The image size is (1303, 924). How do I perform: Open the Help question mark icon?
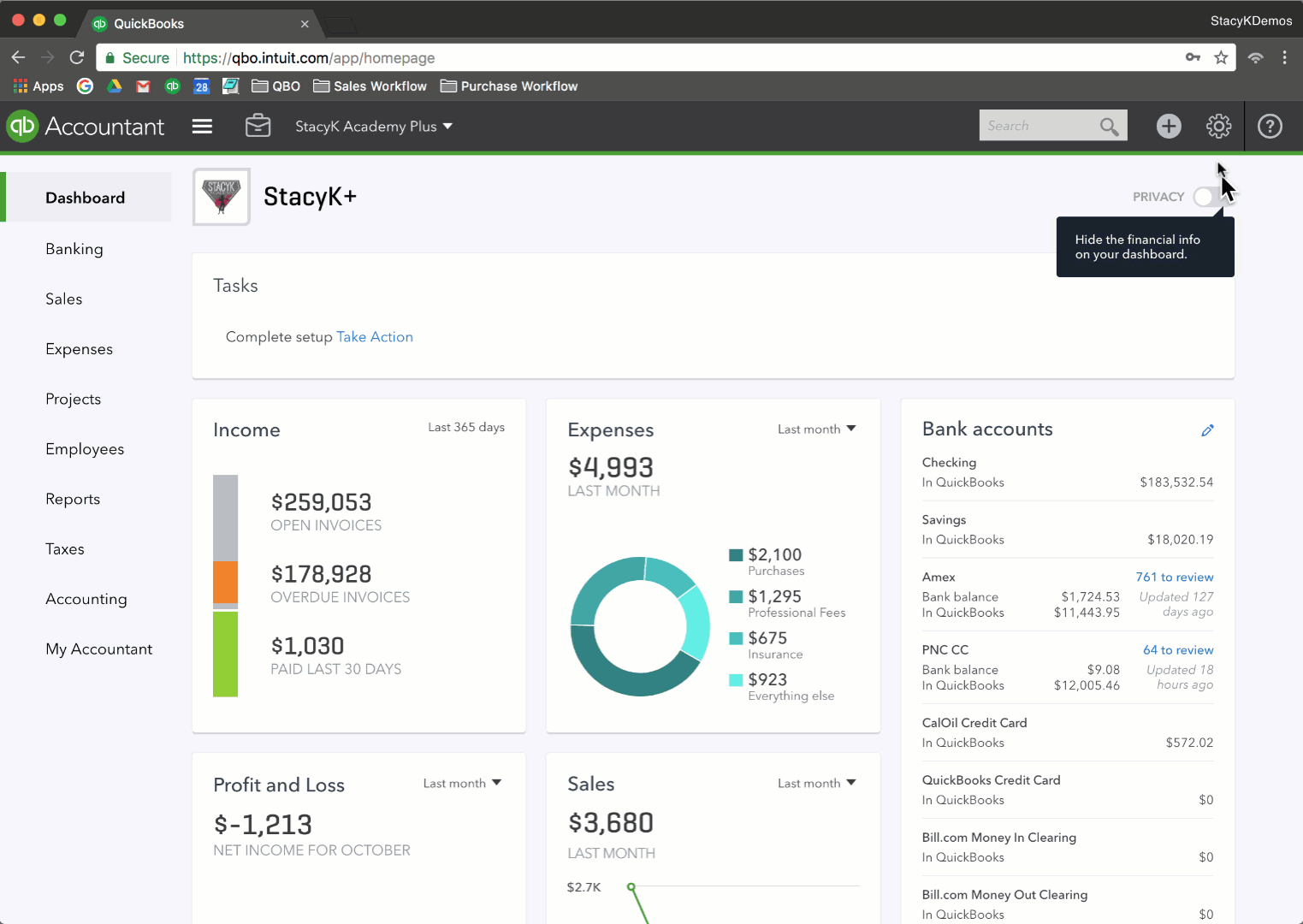click(x=1270, y=127)
